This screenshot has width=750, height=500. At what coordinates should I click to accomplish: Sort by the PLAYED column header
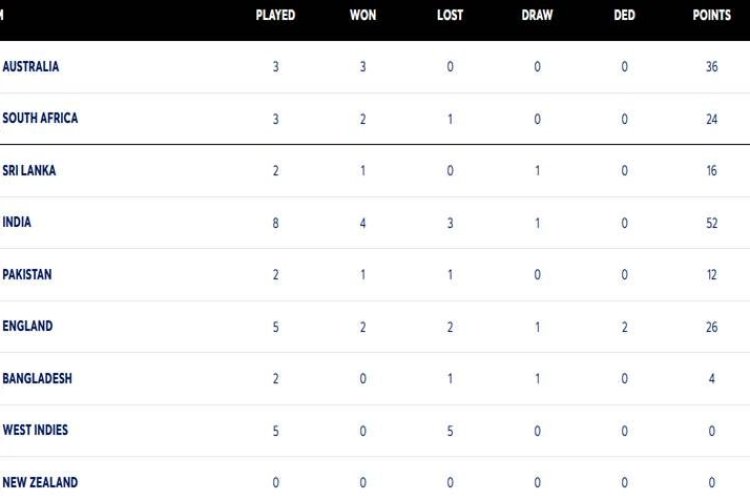[x=275, y=16]
